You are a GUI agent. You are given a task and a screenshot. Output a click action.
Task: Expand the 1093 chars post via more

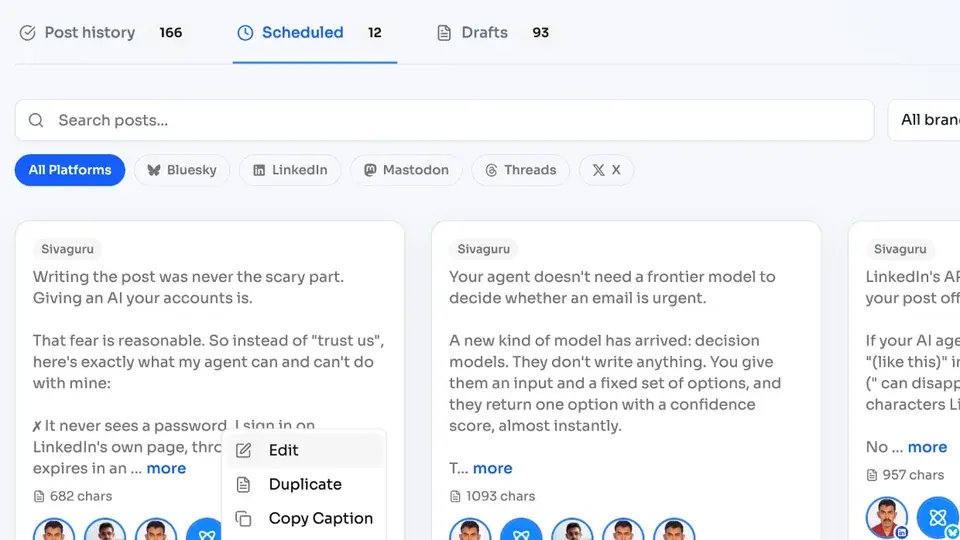pyautogui.click(x=492, y=468)
